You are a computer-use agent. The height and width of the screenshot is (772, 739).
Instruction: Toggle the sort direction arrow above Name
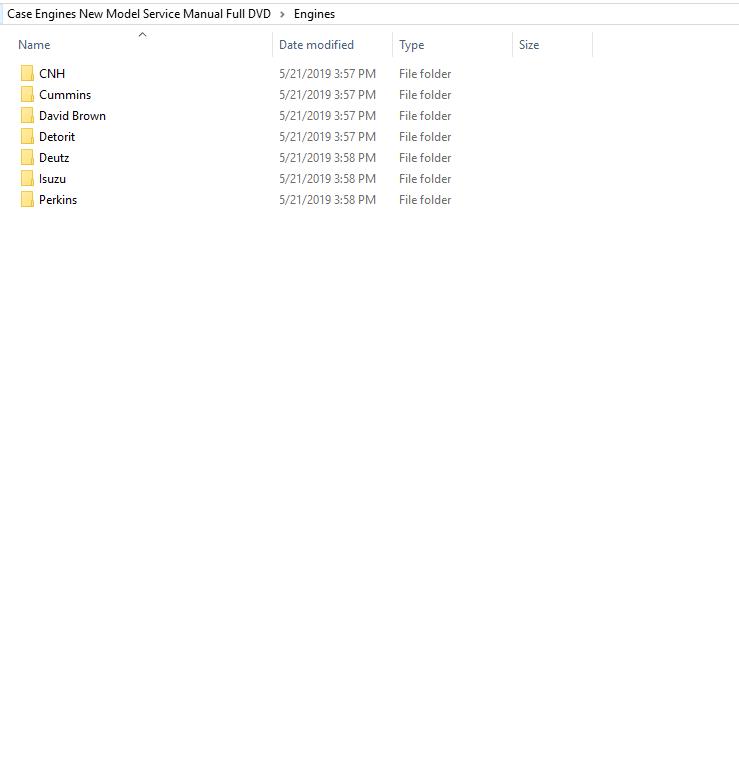click(x=142, y=34)
